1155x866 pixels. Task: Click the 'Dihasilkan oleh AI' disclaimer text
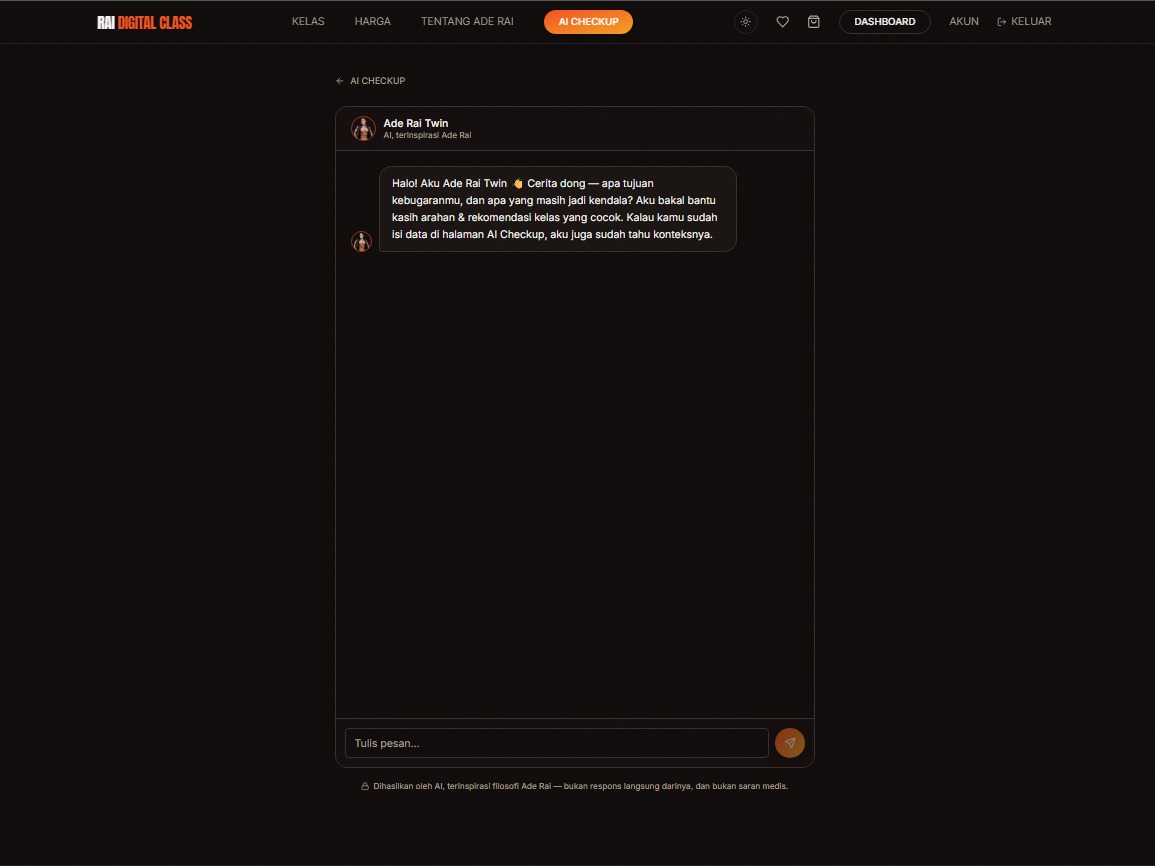pyautogui.click(x=580, y=786)
